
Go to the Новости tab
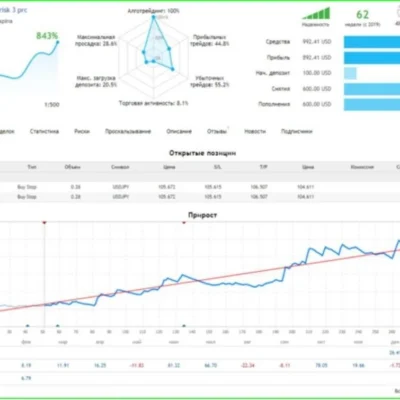pyautogui.click(x=255, y=131)
